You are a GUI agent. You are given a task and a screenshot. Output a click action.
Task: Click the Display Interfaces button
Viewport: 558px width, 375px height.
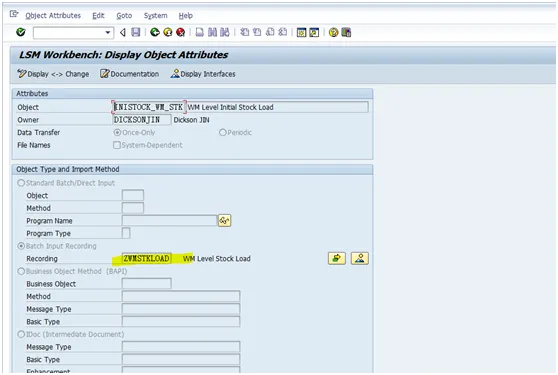(x=203, y=74)
